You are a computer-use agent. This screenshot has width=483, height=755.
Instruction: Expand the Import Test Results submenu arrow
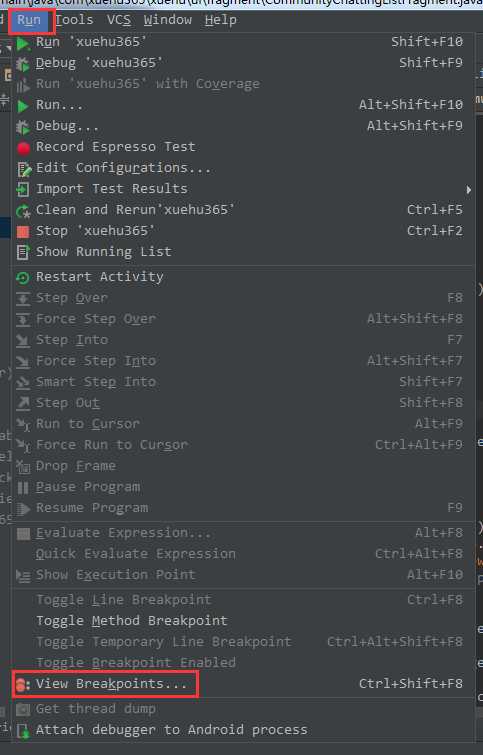coord(469,190)
